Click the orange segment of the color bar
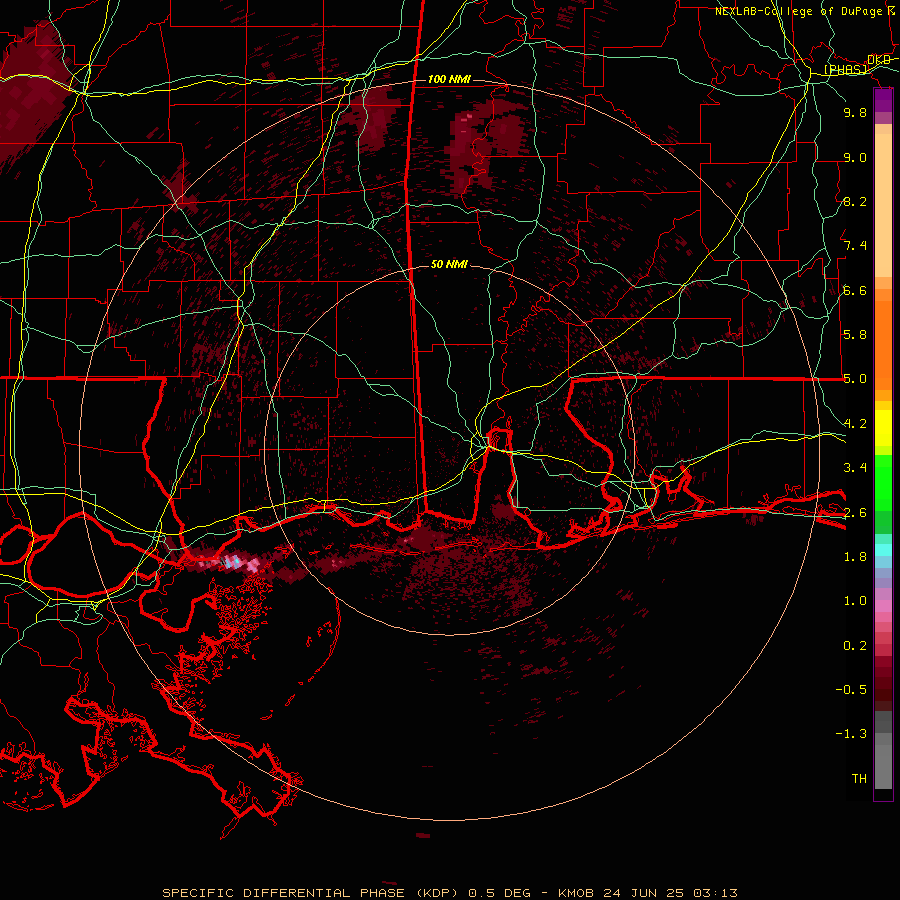 [x=883, y=344]
